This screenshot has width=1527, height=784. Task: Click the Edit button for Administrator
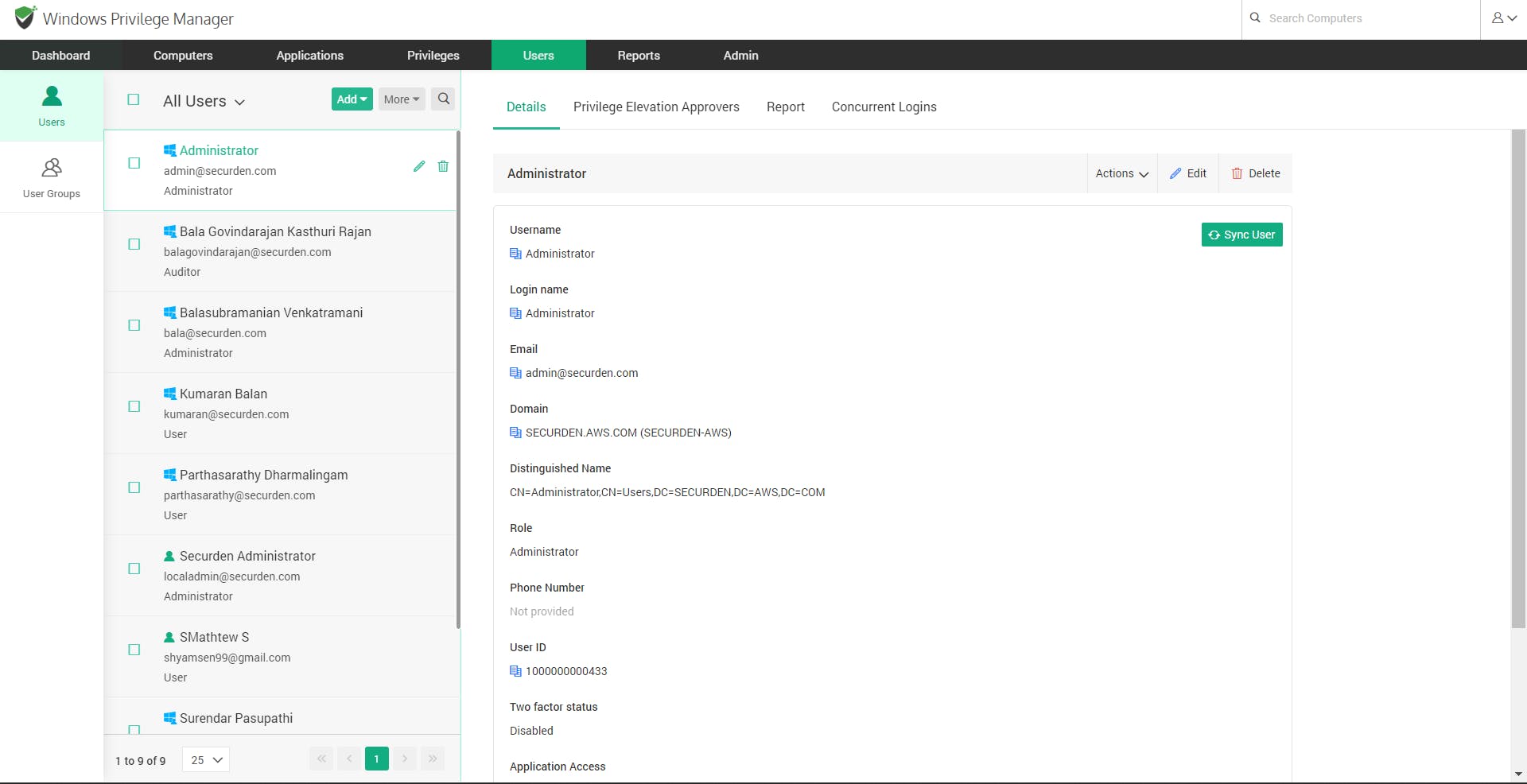1188,173
